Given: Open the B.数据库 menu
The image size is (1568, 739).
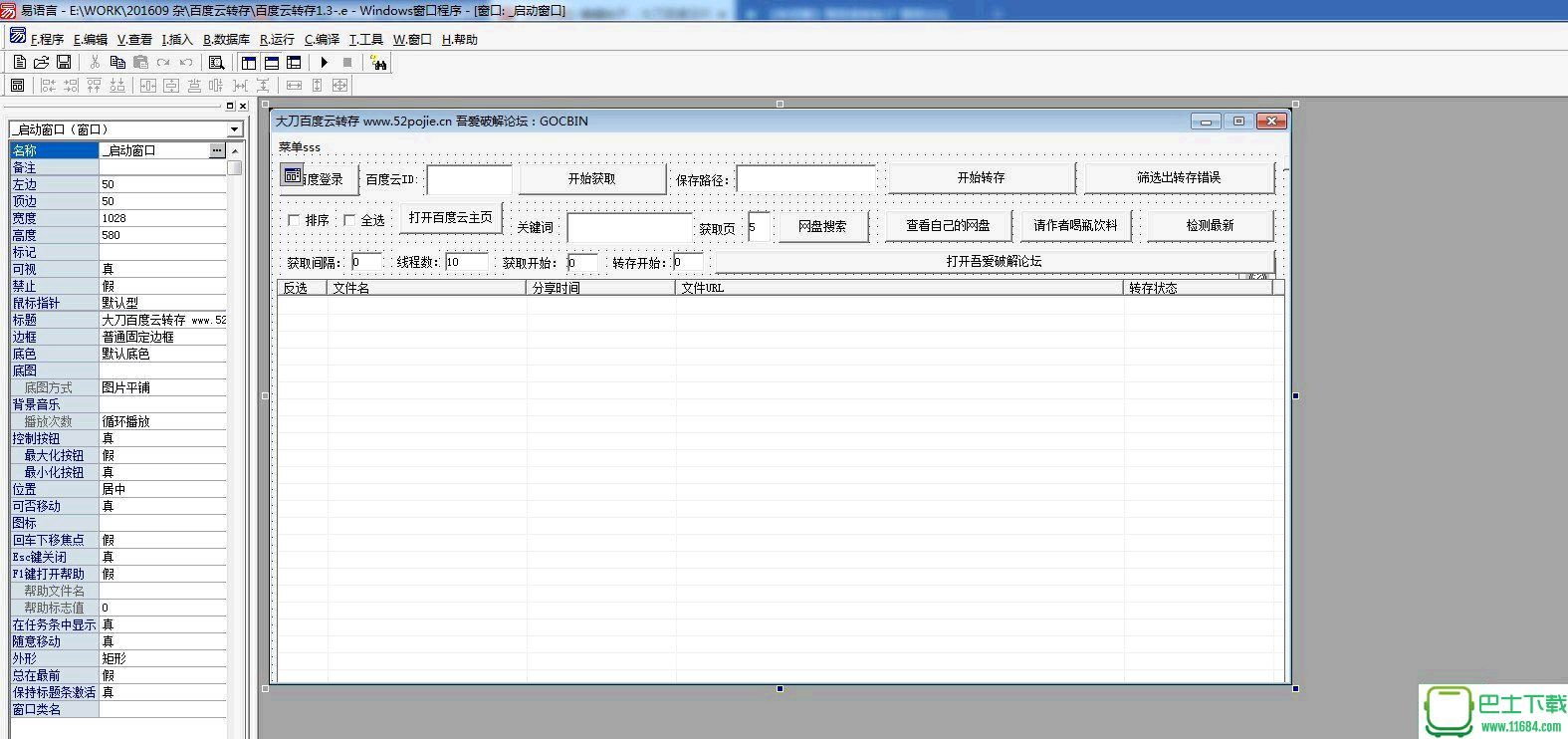Looking at the screenshot, I should click(226, 40).
